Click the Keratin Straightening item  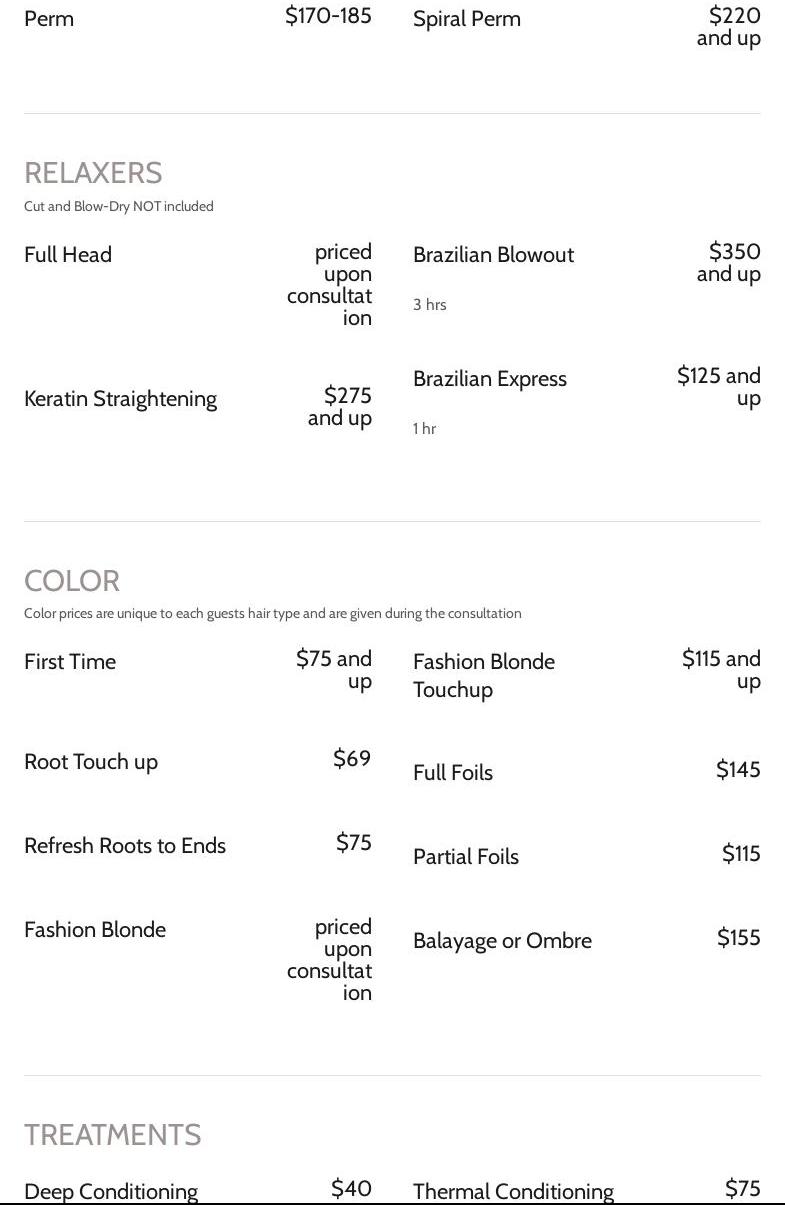120,399
